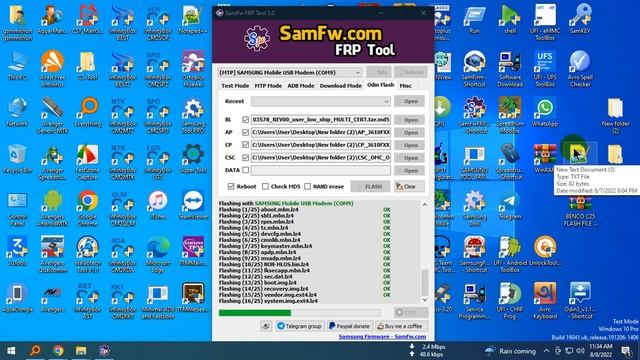Switch to the Test Mode tab
The image size is (640, 360).
pyautogui.click(x=235, y=86)
